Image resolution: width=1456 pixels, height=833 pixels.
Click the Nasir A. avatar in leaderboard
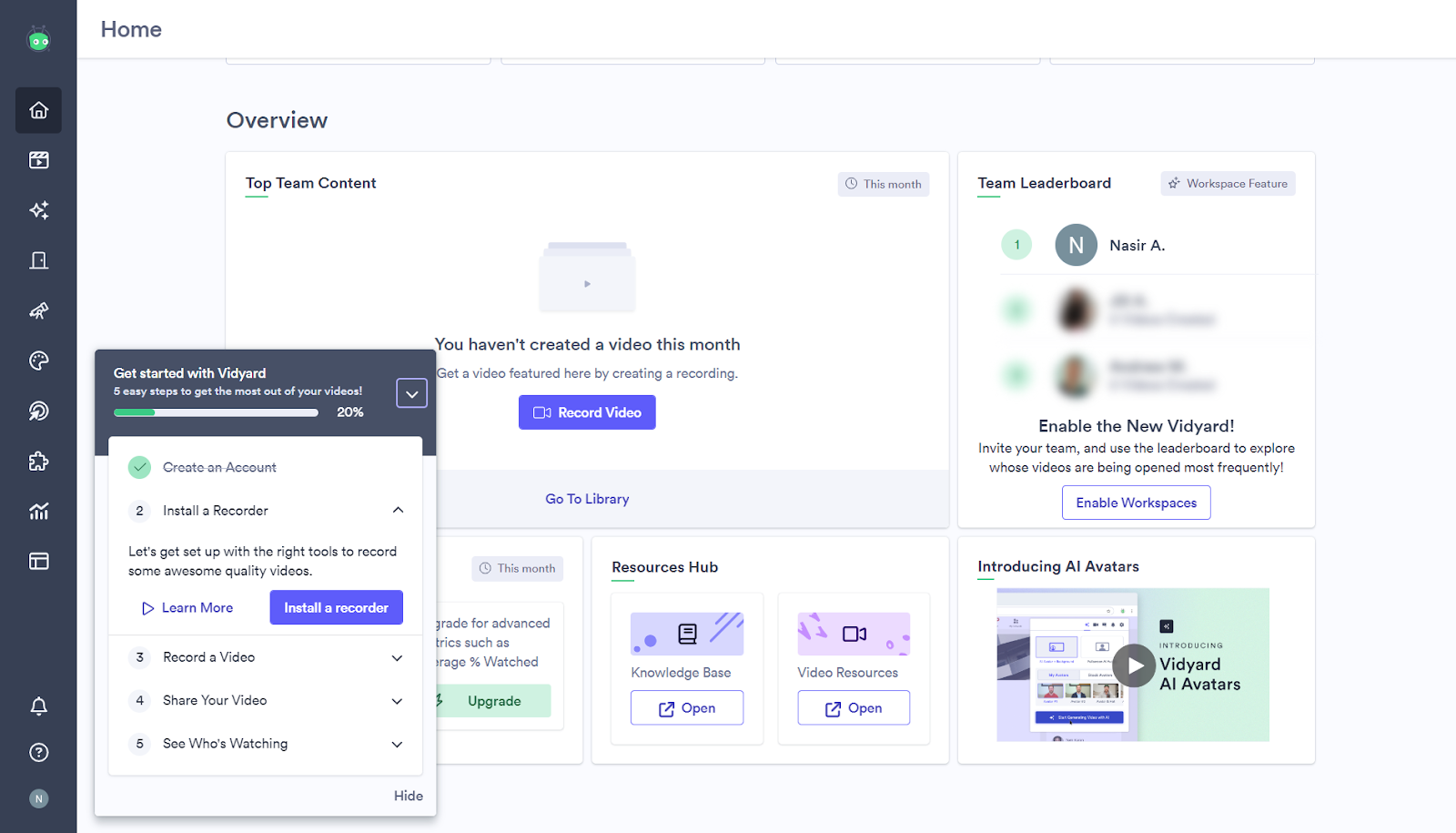pos(1076,245)
